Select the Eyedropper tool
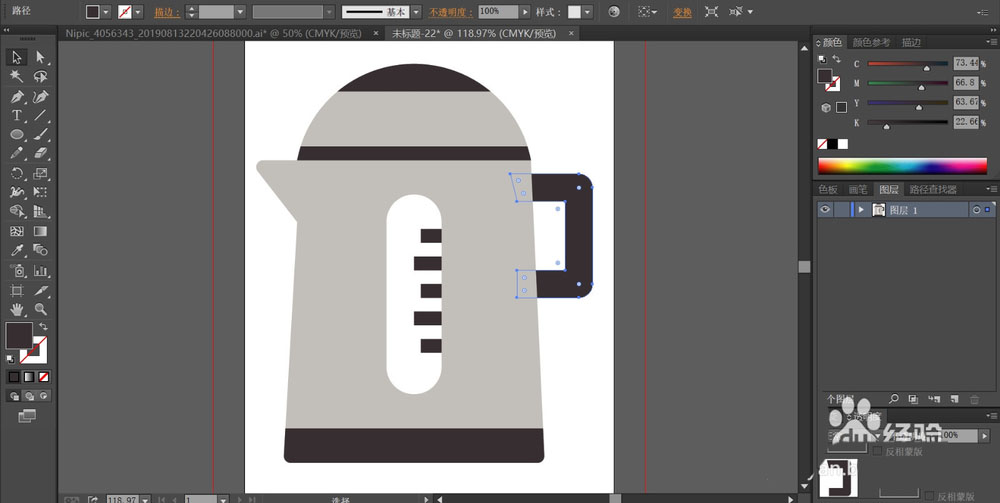 pos(17,250)
